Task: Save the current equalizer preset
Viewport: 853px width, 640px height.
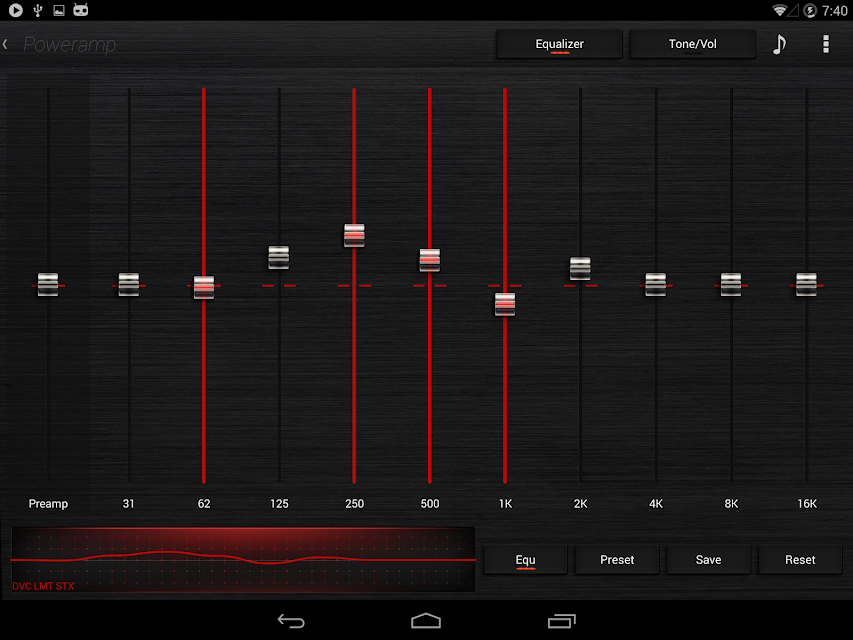Action: tap(708, 560)
